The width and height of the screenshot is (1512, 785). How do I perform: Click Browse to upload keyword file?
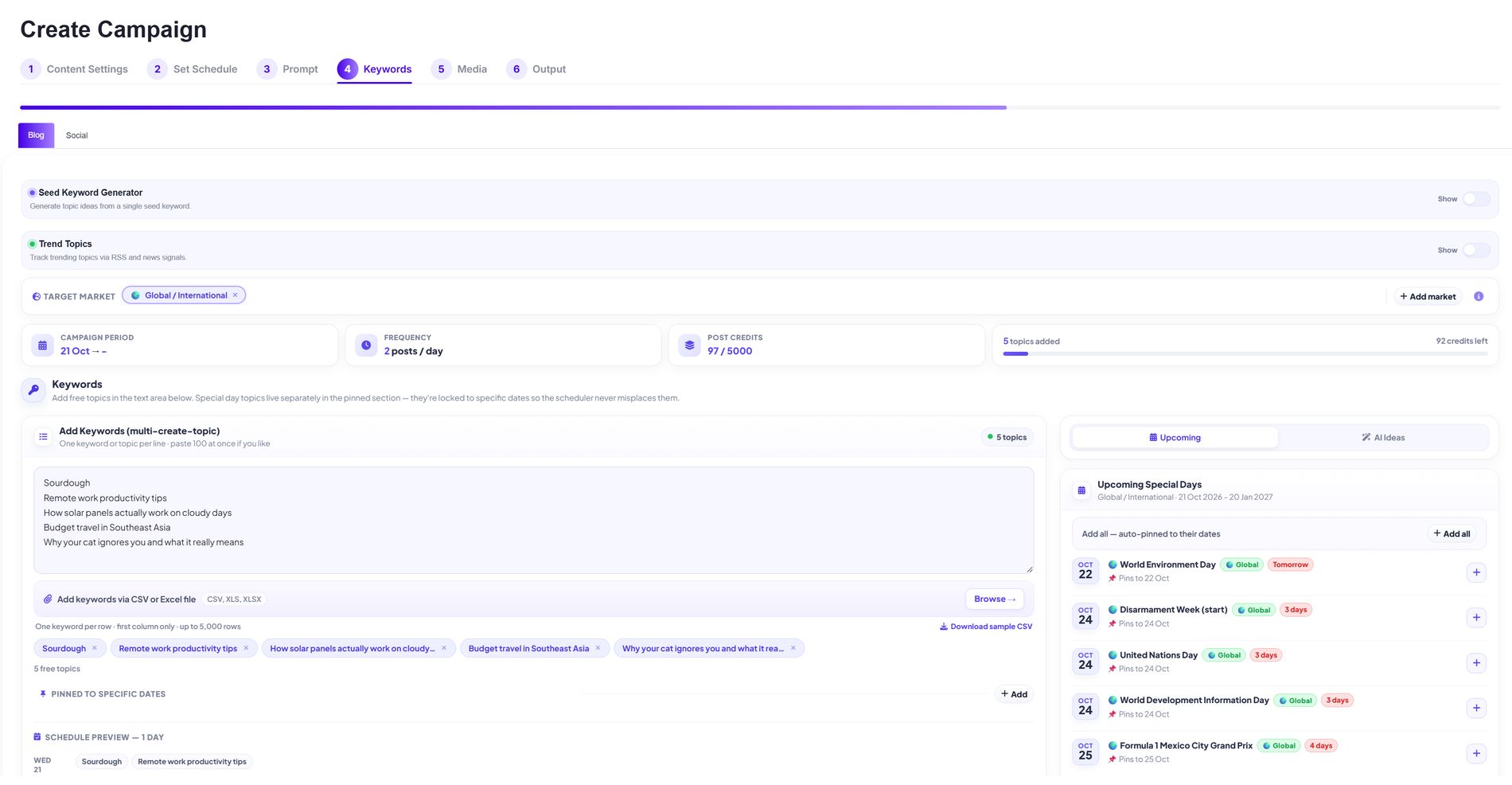(995, 599)
